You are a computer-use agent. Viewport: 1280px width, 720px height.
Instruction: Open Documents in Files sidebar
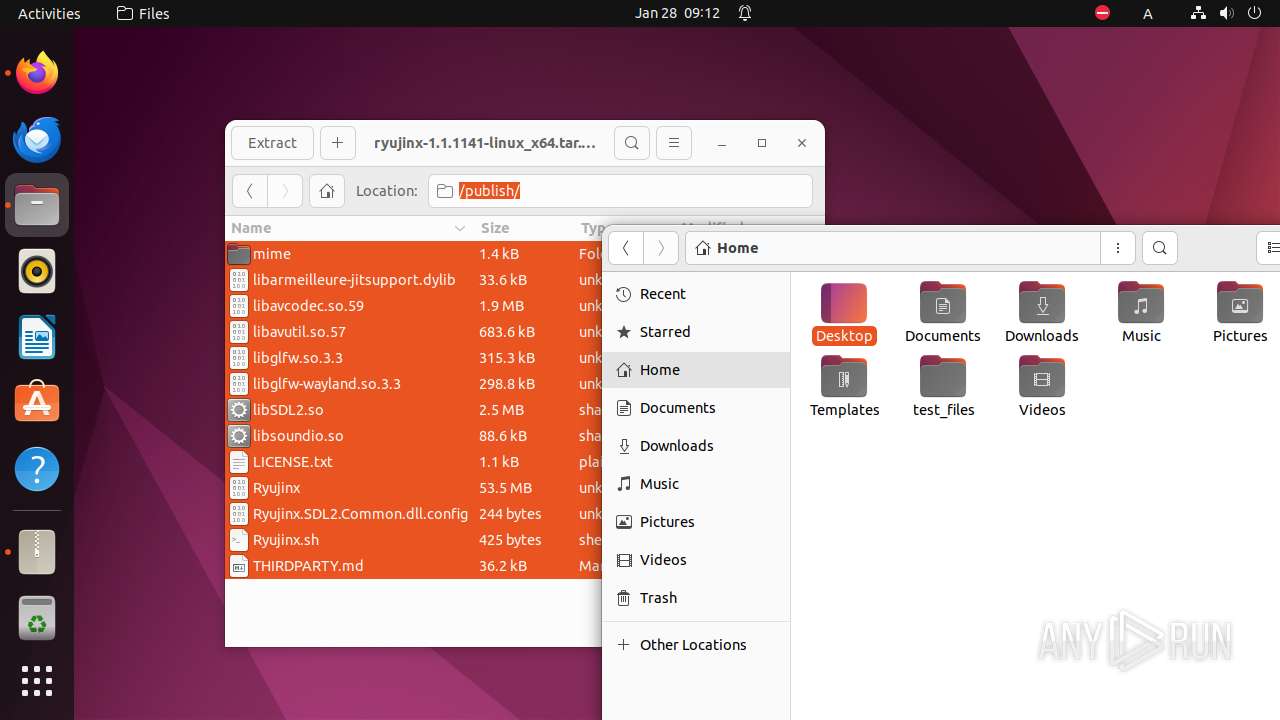[696, 408]
